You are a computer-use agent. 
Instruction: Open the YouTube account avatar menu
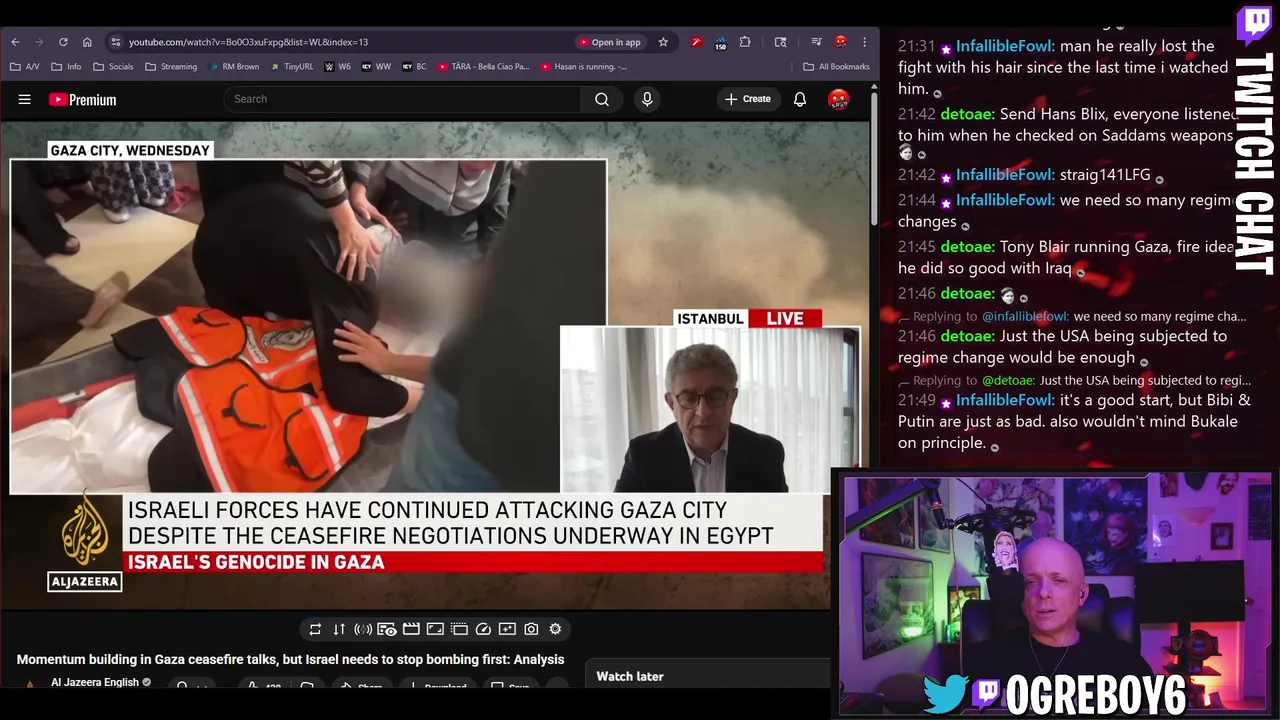pos(839,99)
